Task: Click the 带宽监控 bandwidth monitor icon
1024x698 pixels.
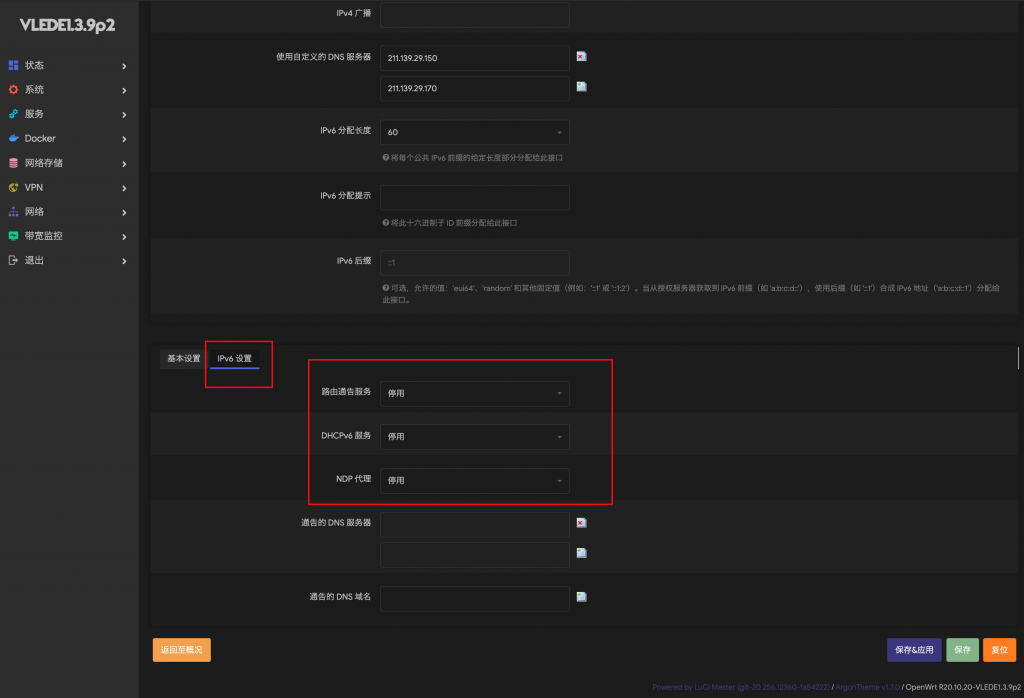Action: pyautogui.click(x=13, y=236)
